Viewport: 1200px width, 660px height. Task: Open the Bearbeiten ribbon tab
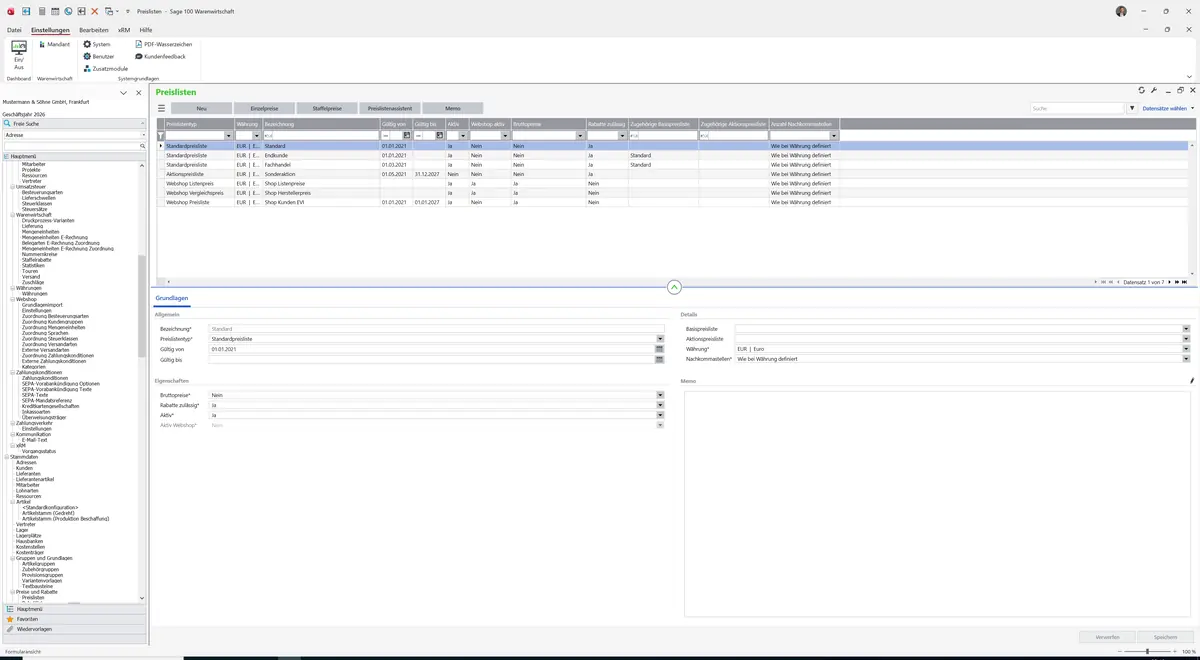[94, 30]
